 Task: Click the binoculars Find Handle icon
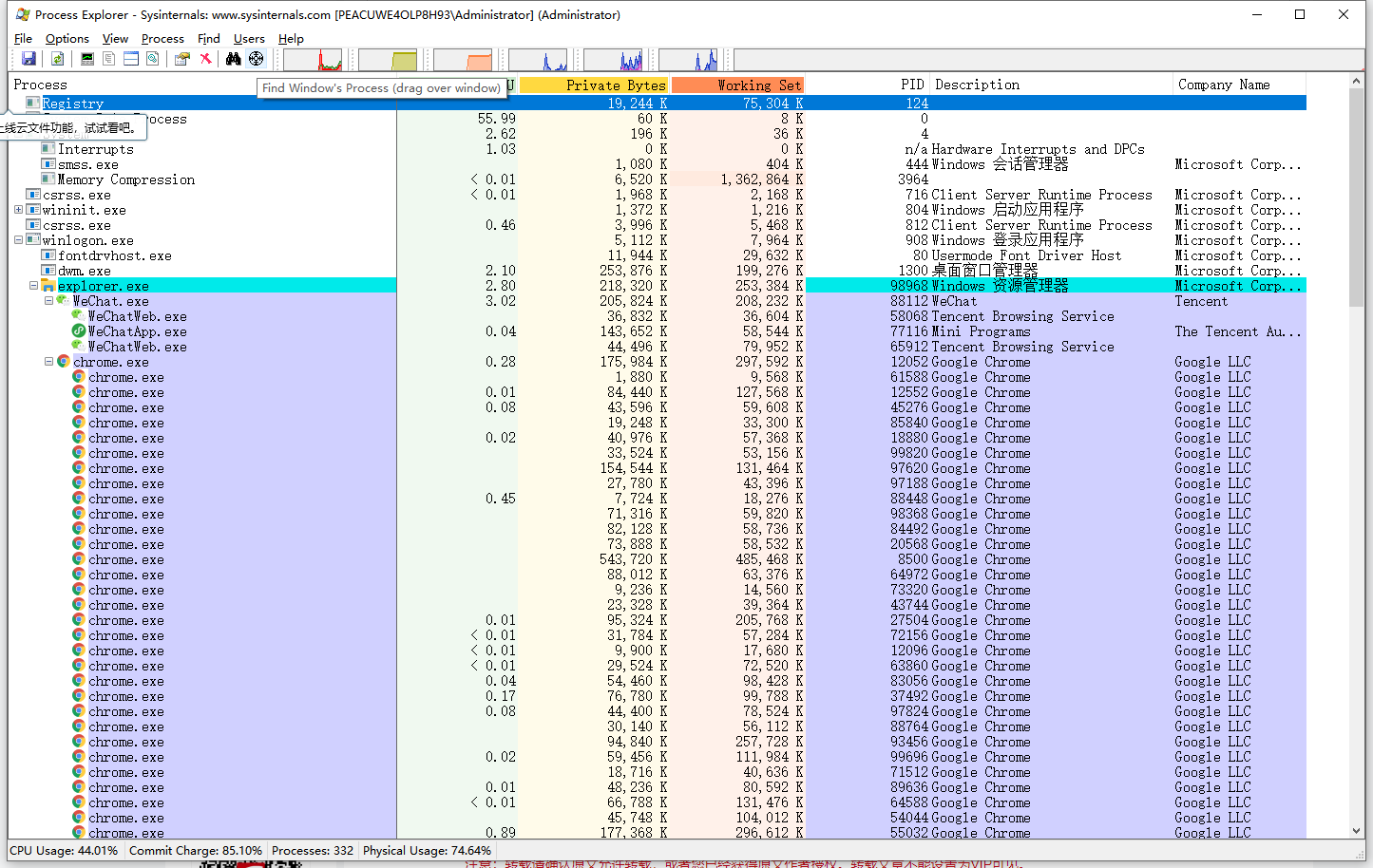[234, 59]
